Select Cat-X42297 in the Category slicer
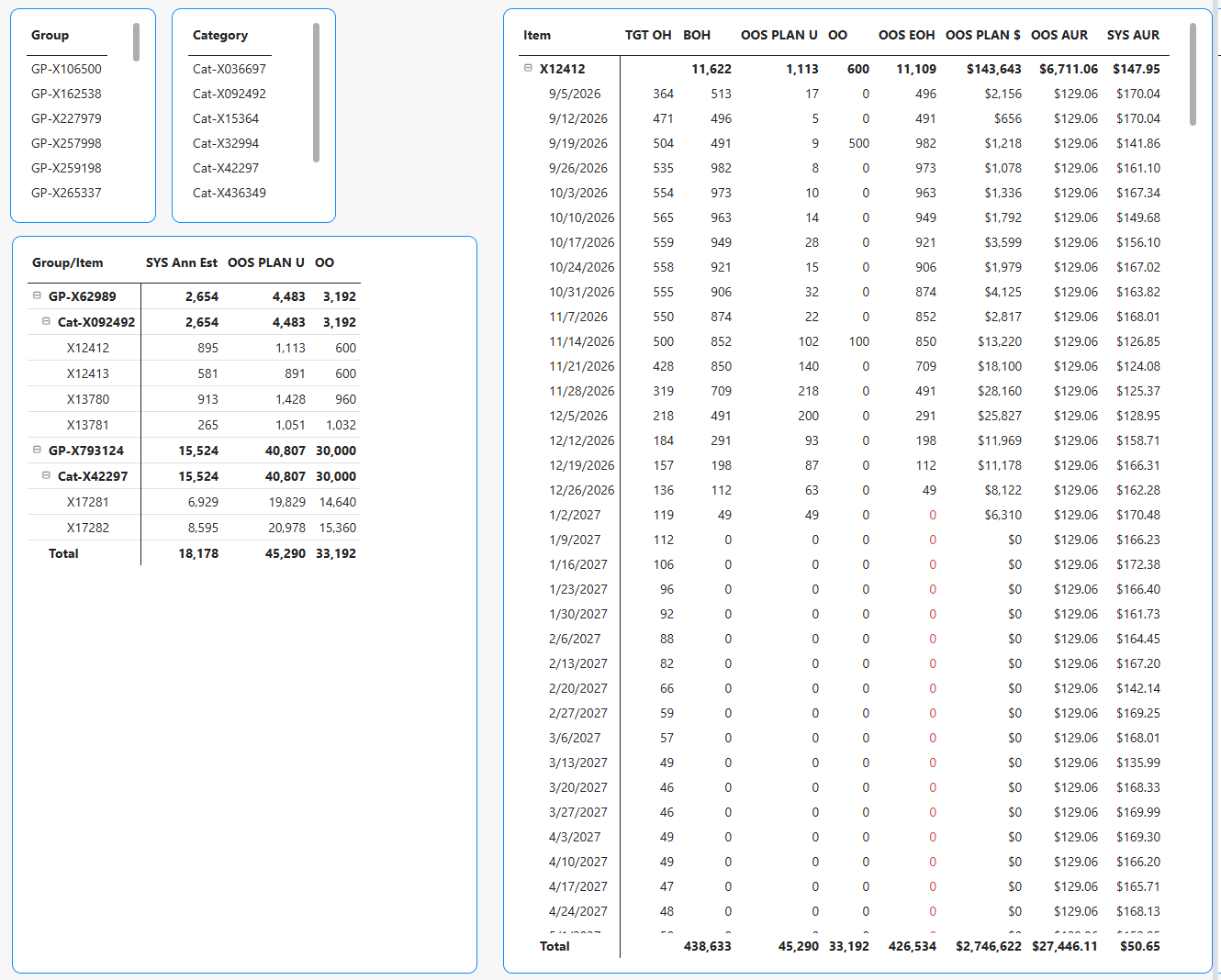Image resolution: width=1221 pixels, height=980 pixels. 226,168
